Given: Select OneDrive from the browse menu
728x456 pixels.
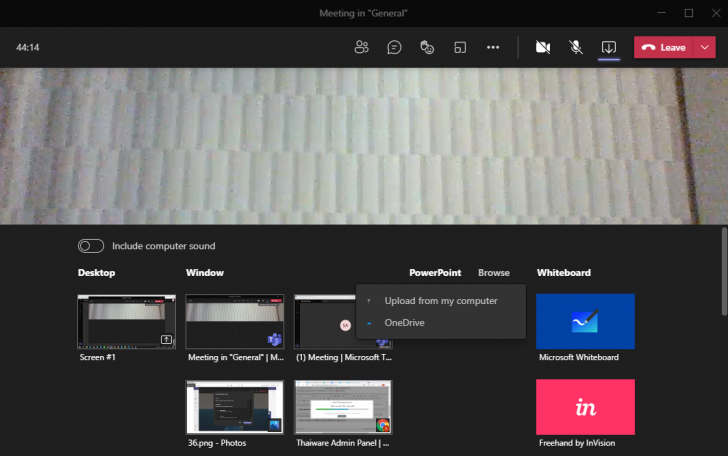Looking at the screenshot, I should [x=405, y=322].
